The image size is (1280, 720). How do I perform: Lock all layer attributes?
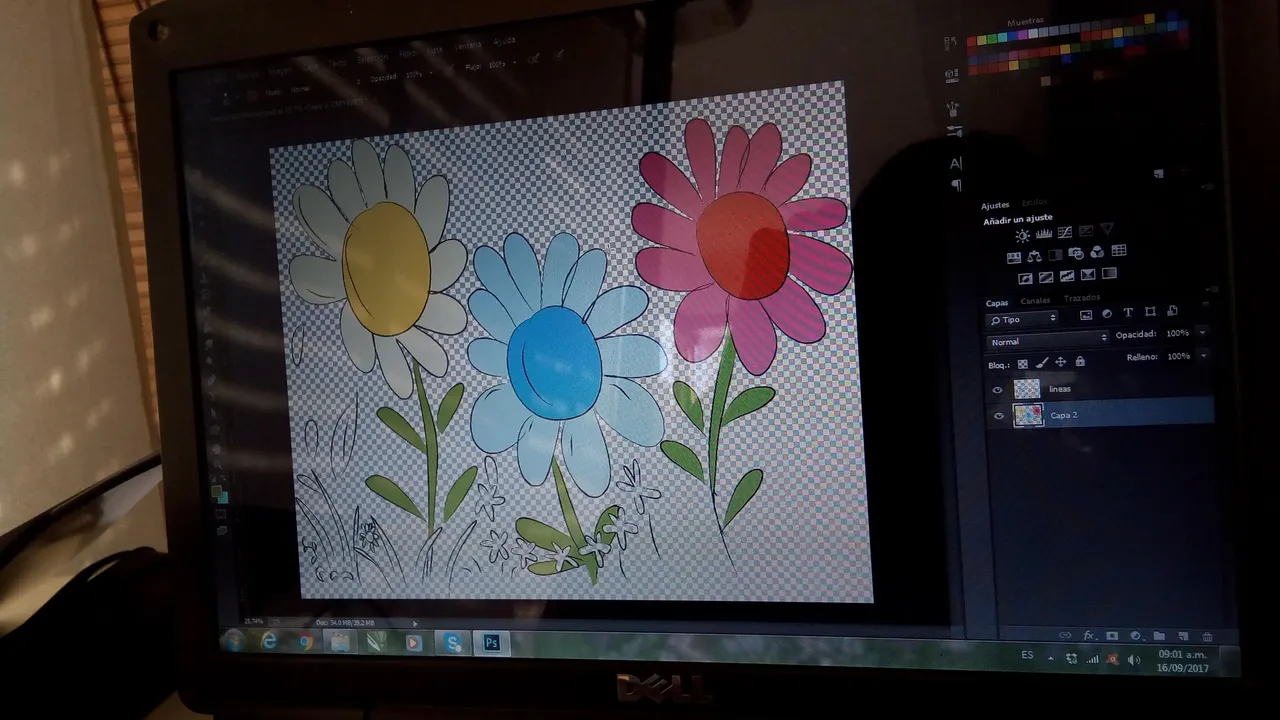[x=1080, y=361]
